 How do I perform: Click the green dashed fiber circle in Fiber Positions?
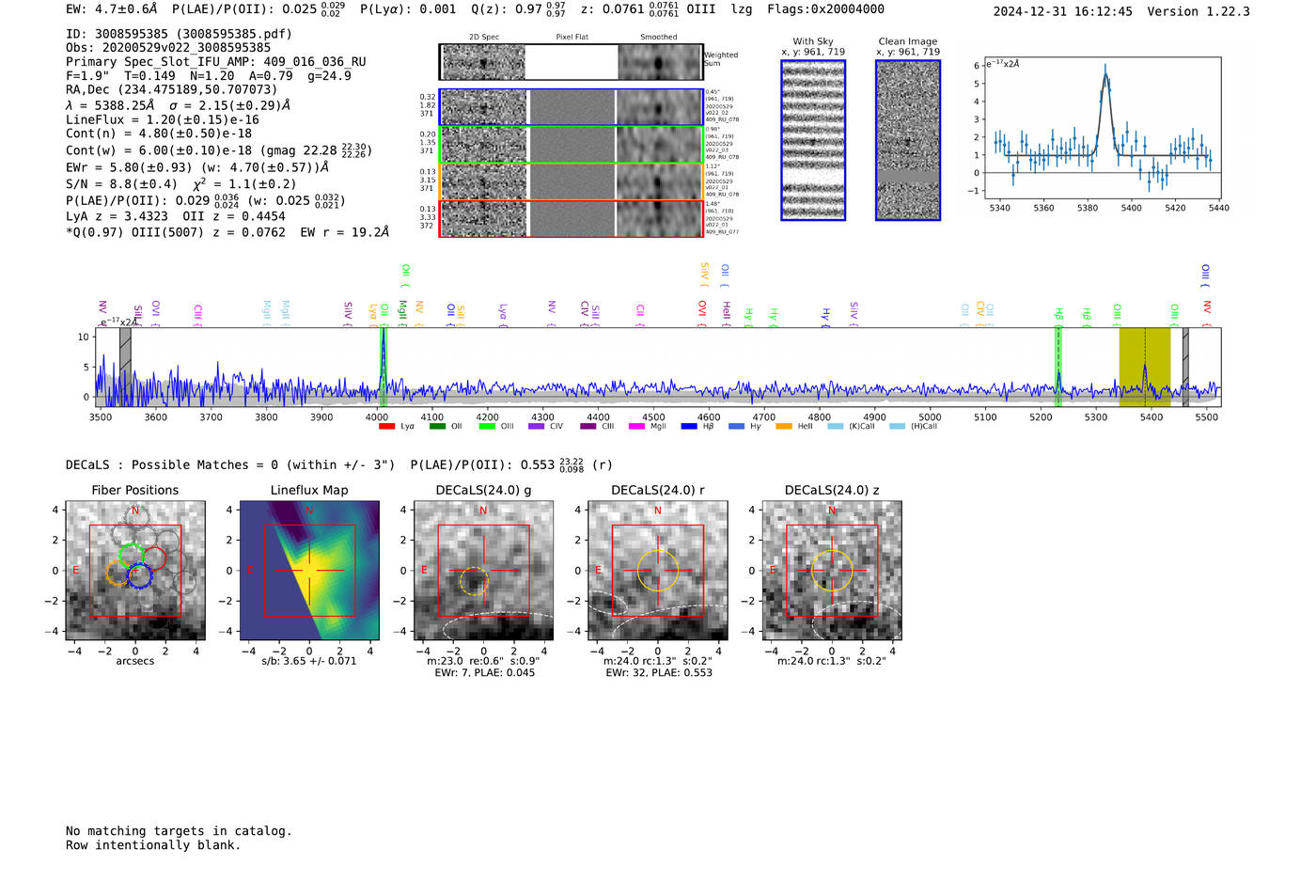tap(132, 556)
